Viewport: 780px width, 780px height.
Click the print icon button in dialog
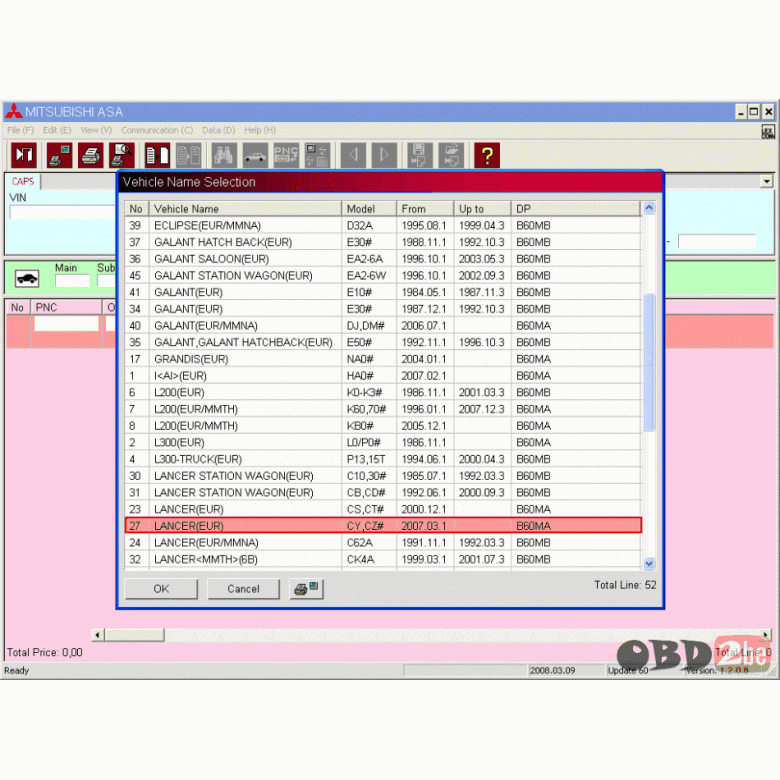click(306, 589)
